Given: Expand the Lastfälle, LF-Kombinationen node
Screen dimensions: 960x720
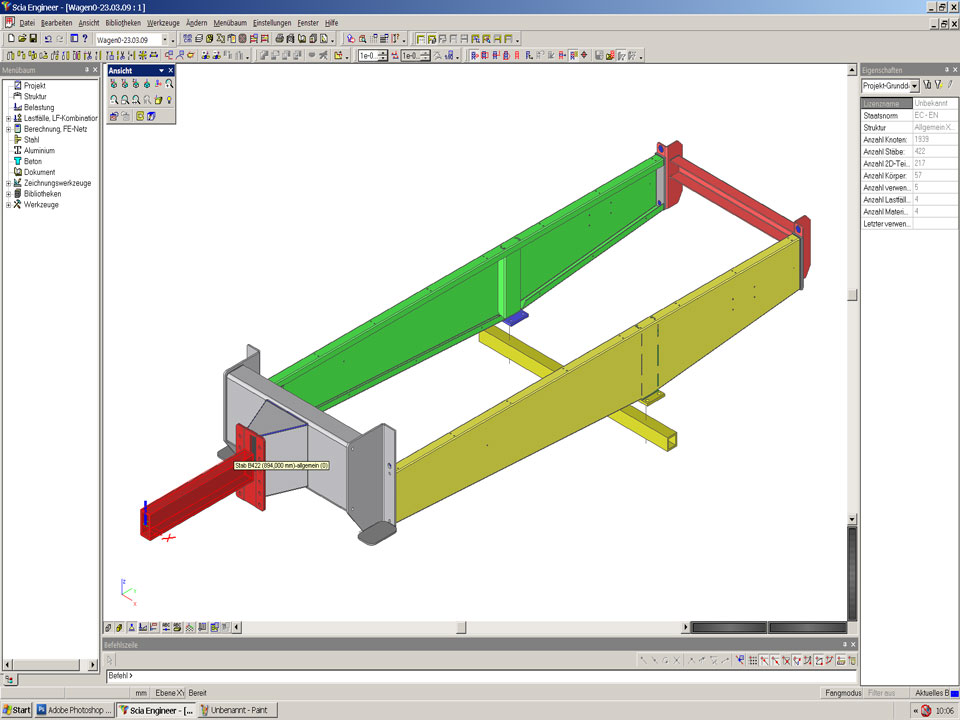Looking at the screenshot, I should 8,118.
